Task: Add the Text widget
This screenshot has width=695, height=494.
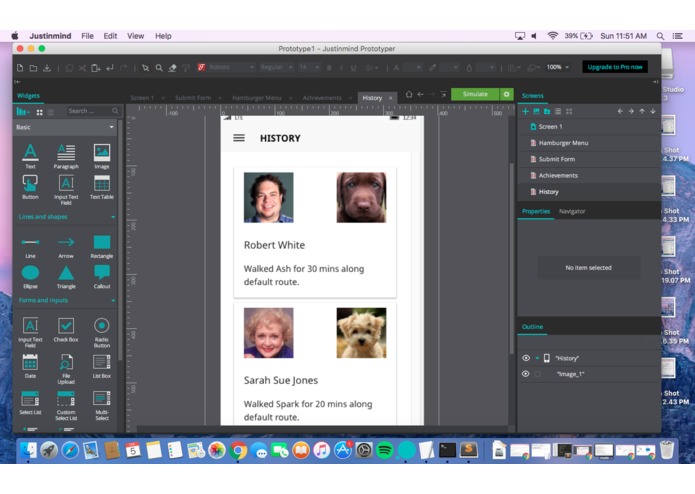Action: (30, 156)
